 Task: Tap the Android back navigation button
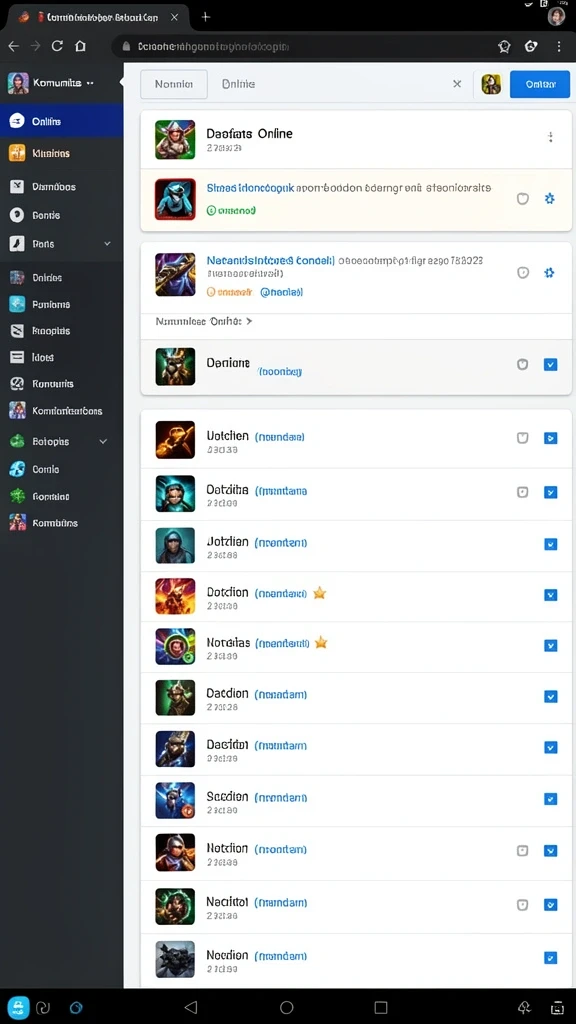tap(191, 1007)
